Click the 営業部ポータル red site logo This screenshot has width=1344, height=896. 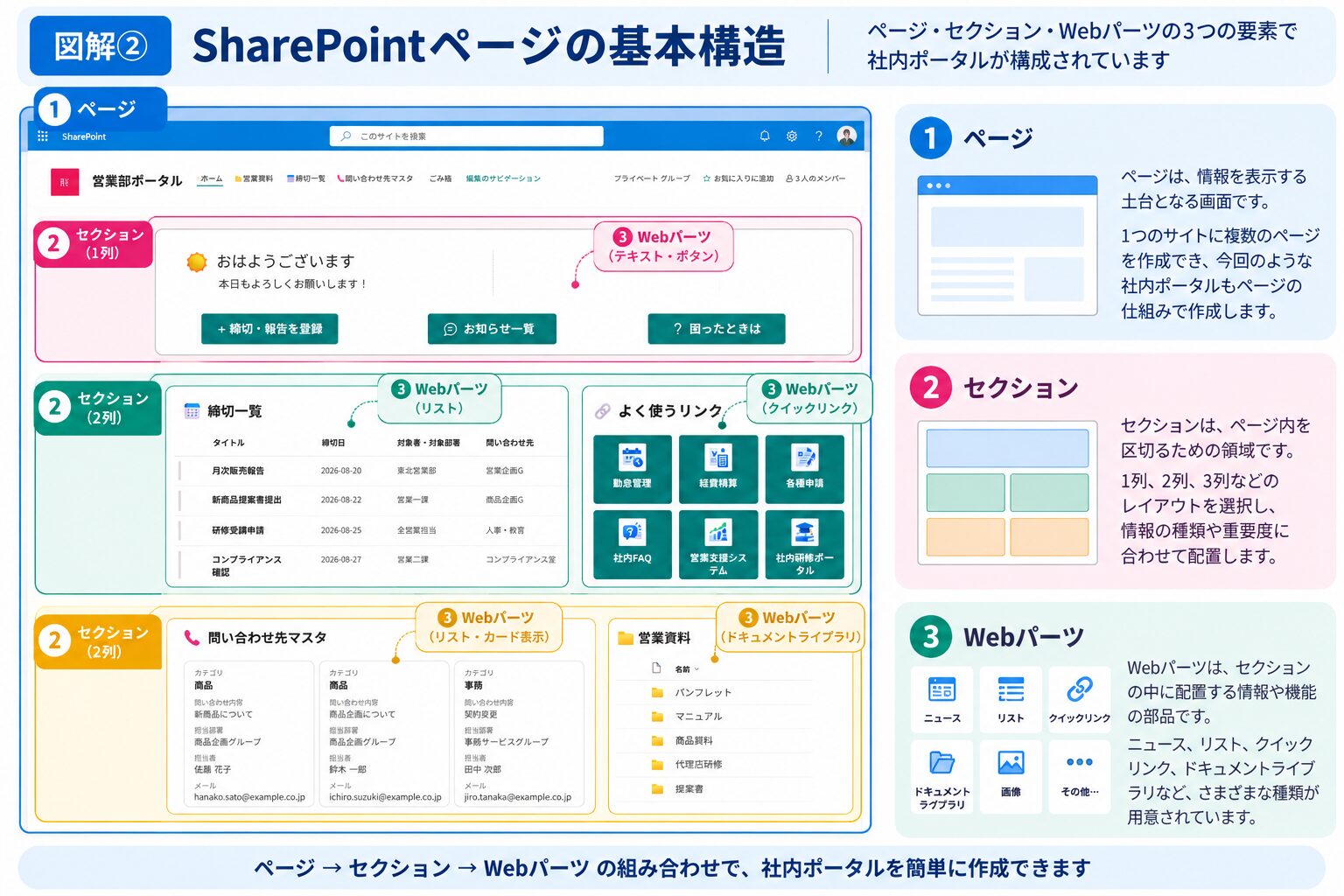coord(64,181)
